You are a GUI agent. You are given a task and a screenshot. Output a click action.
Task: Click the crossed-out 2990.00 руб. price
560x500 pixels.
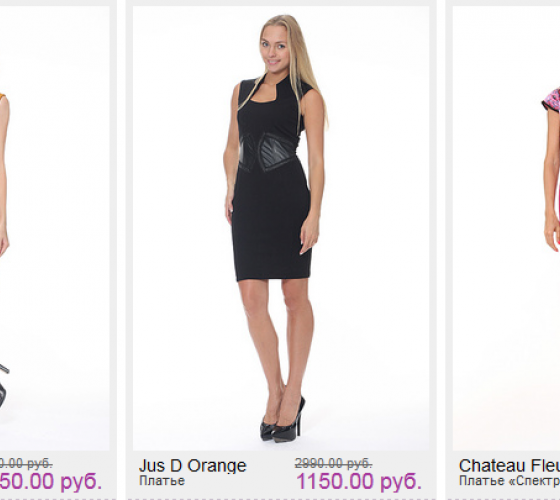(x=334, y=464)
